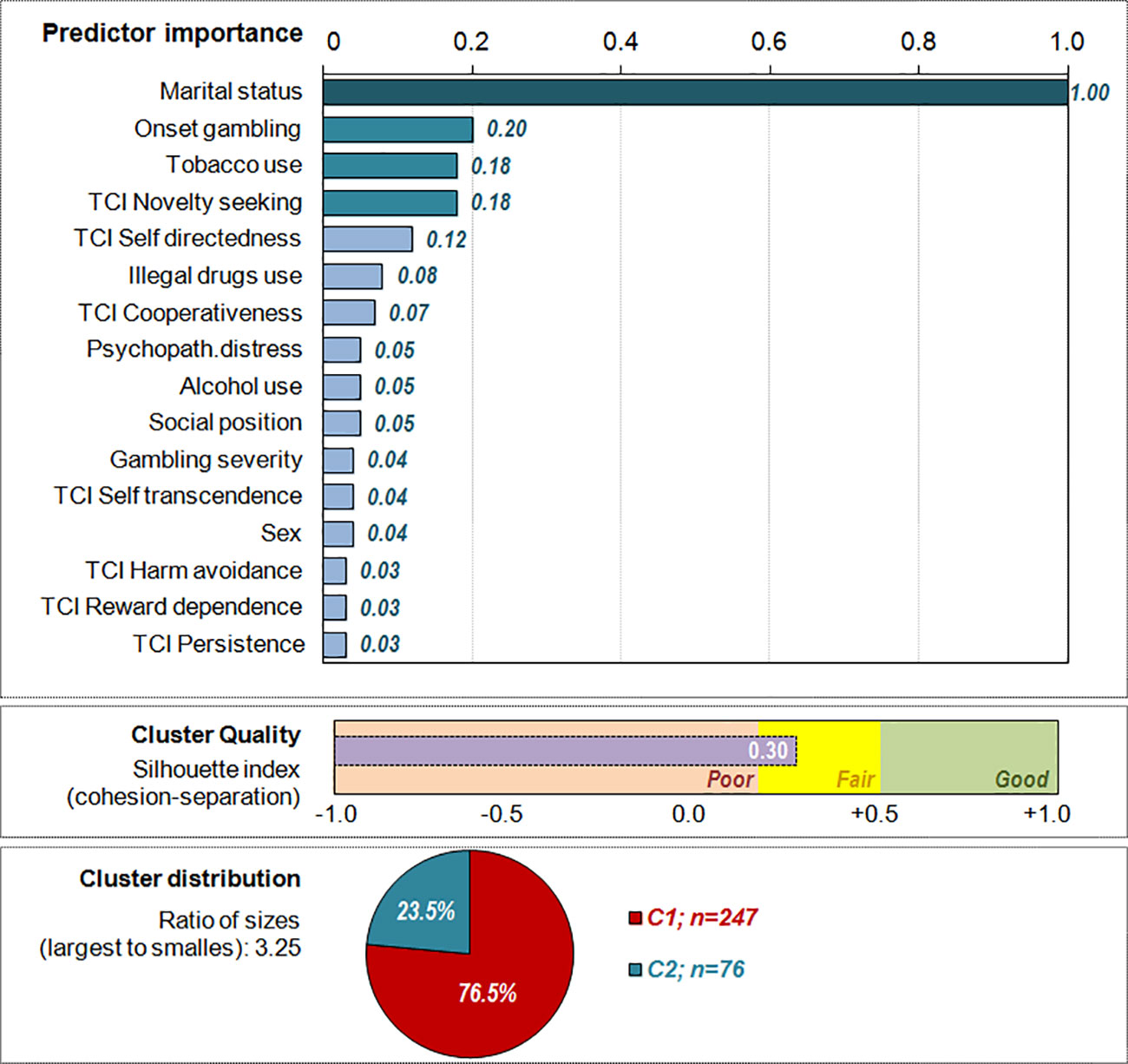Click the Onset gambling bar

[x=398, y=129]
